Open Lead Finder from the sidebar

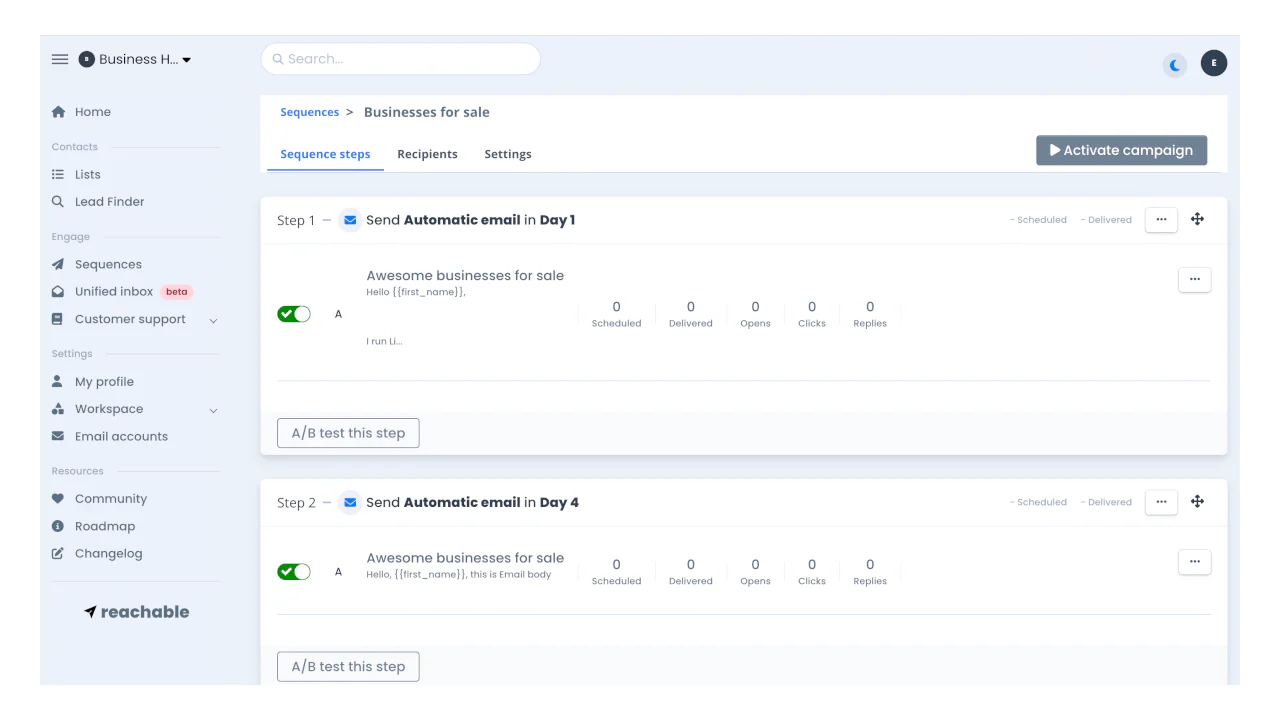pyautogui.click(x=109, y=202)
